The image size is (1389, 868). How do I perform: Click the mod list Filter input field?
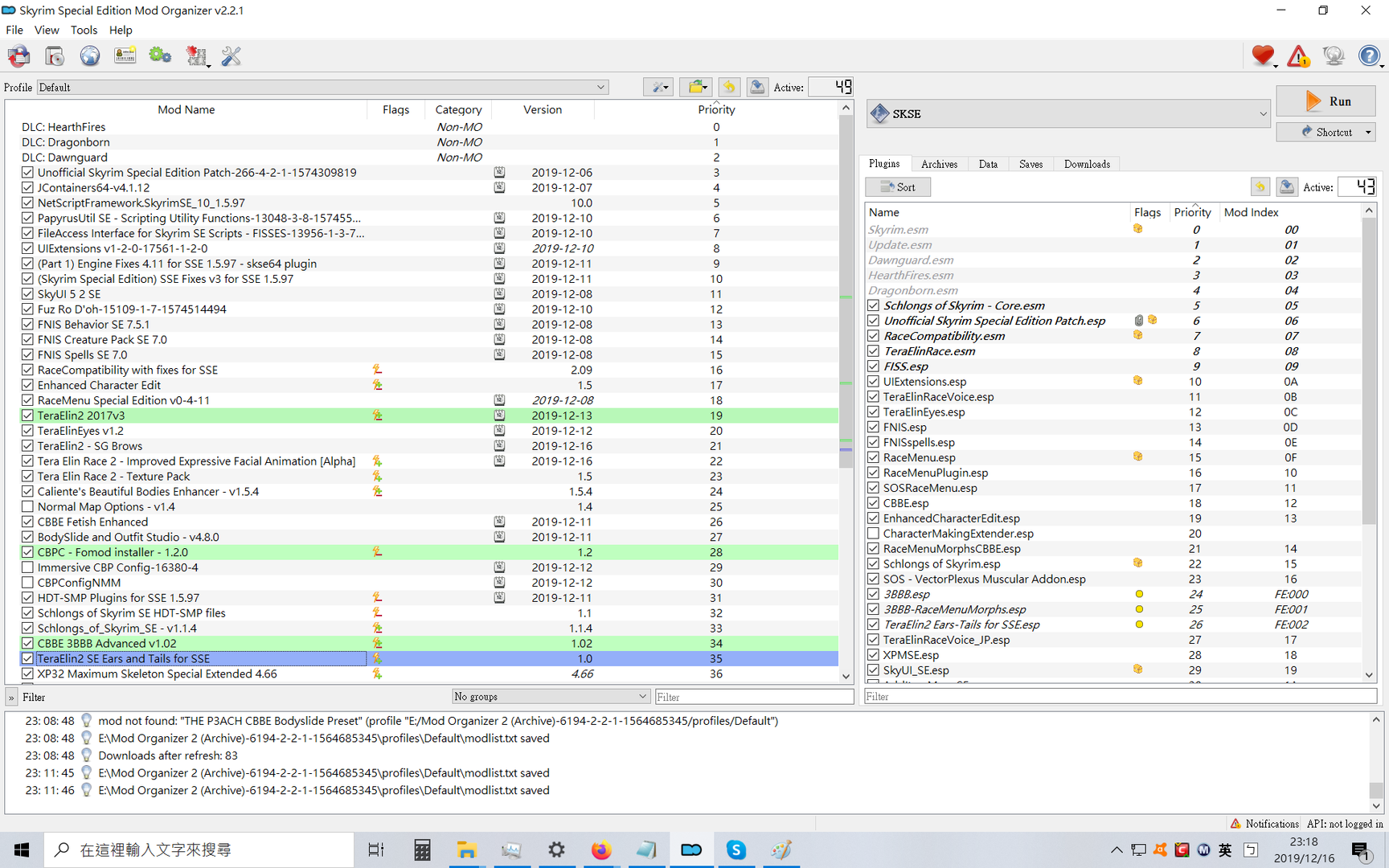(754, 697)
